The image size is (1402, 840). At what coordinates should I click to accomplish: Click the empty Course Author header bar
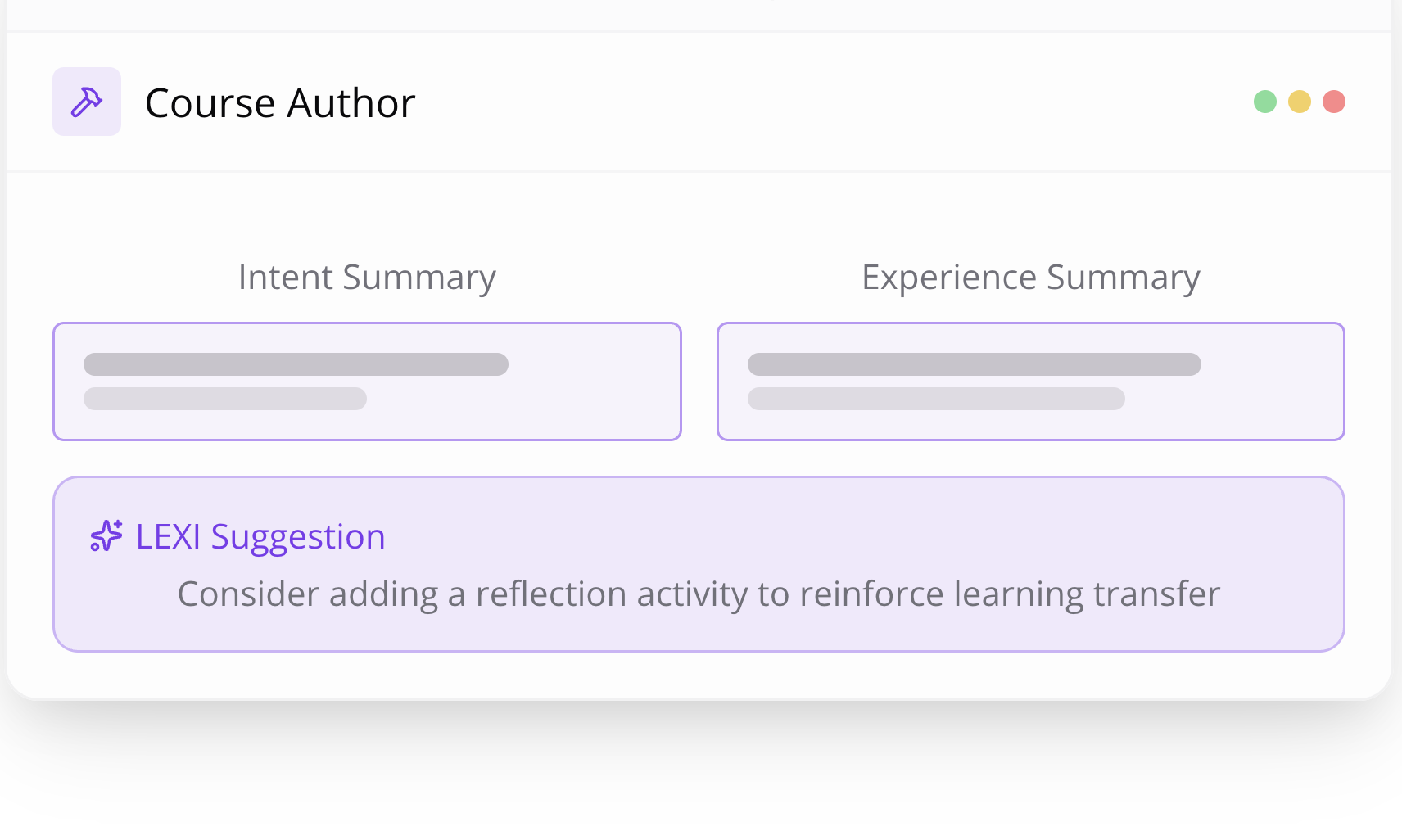tap(819, 102)
